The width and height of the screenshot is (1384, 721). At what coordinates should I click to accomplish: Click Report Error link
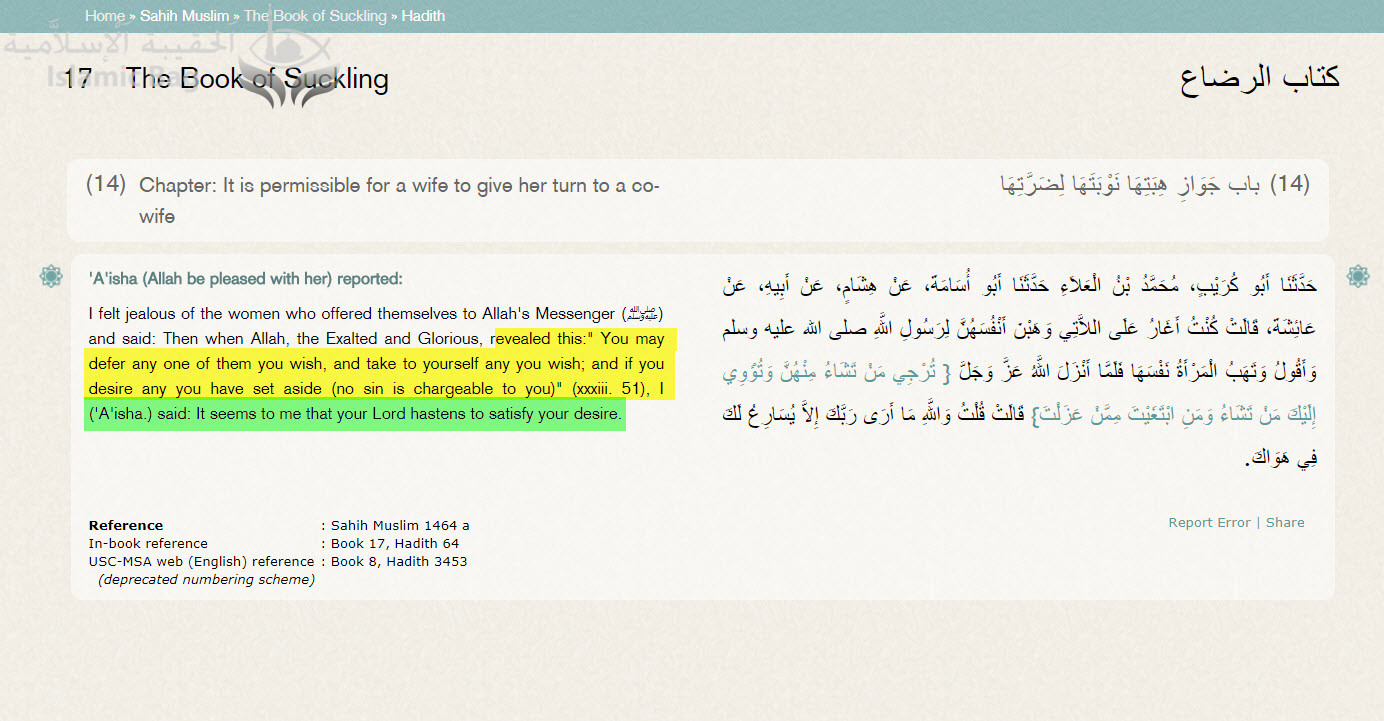coord(1209,522)
